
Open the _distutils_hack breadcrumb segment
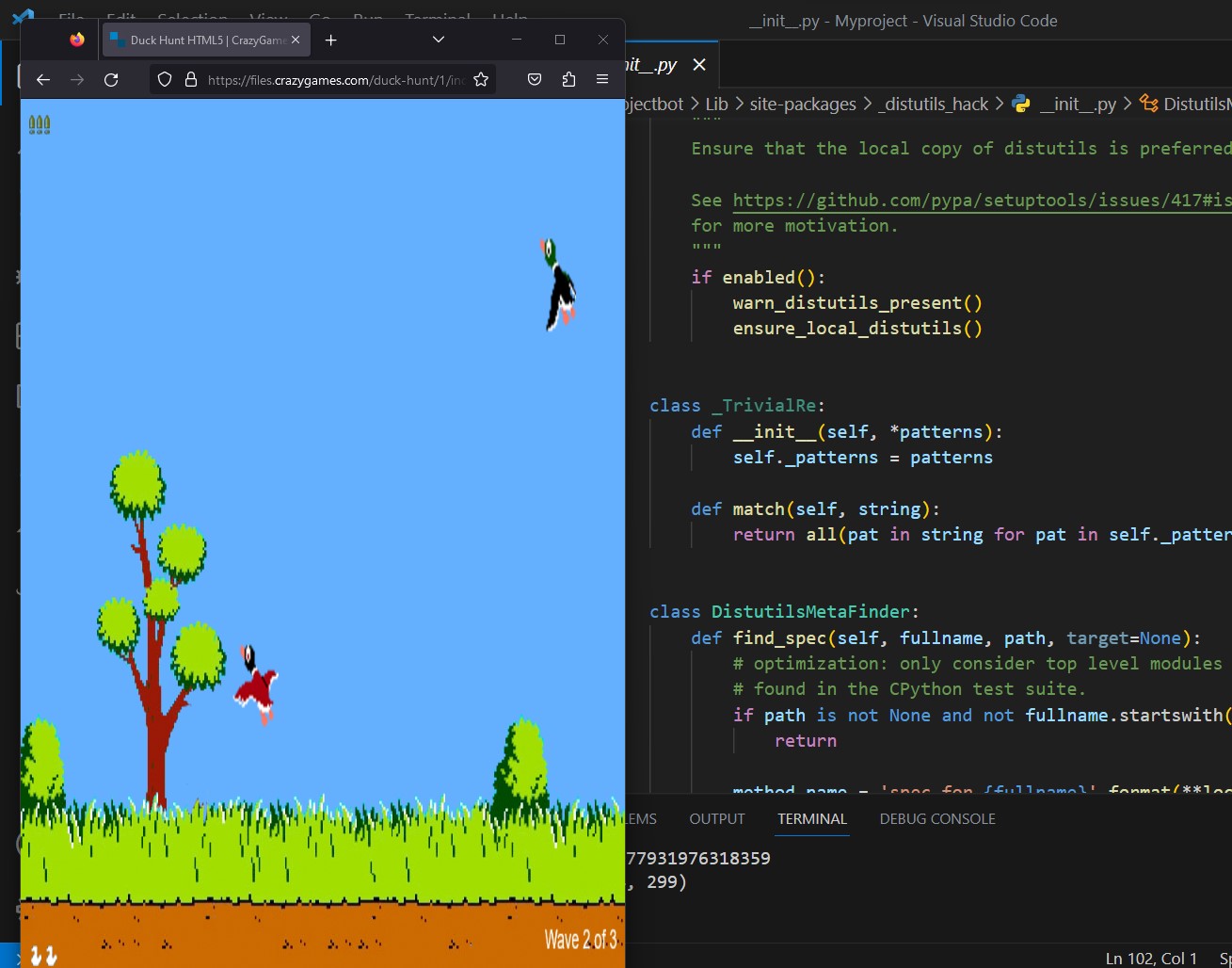point(933,104)
